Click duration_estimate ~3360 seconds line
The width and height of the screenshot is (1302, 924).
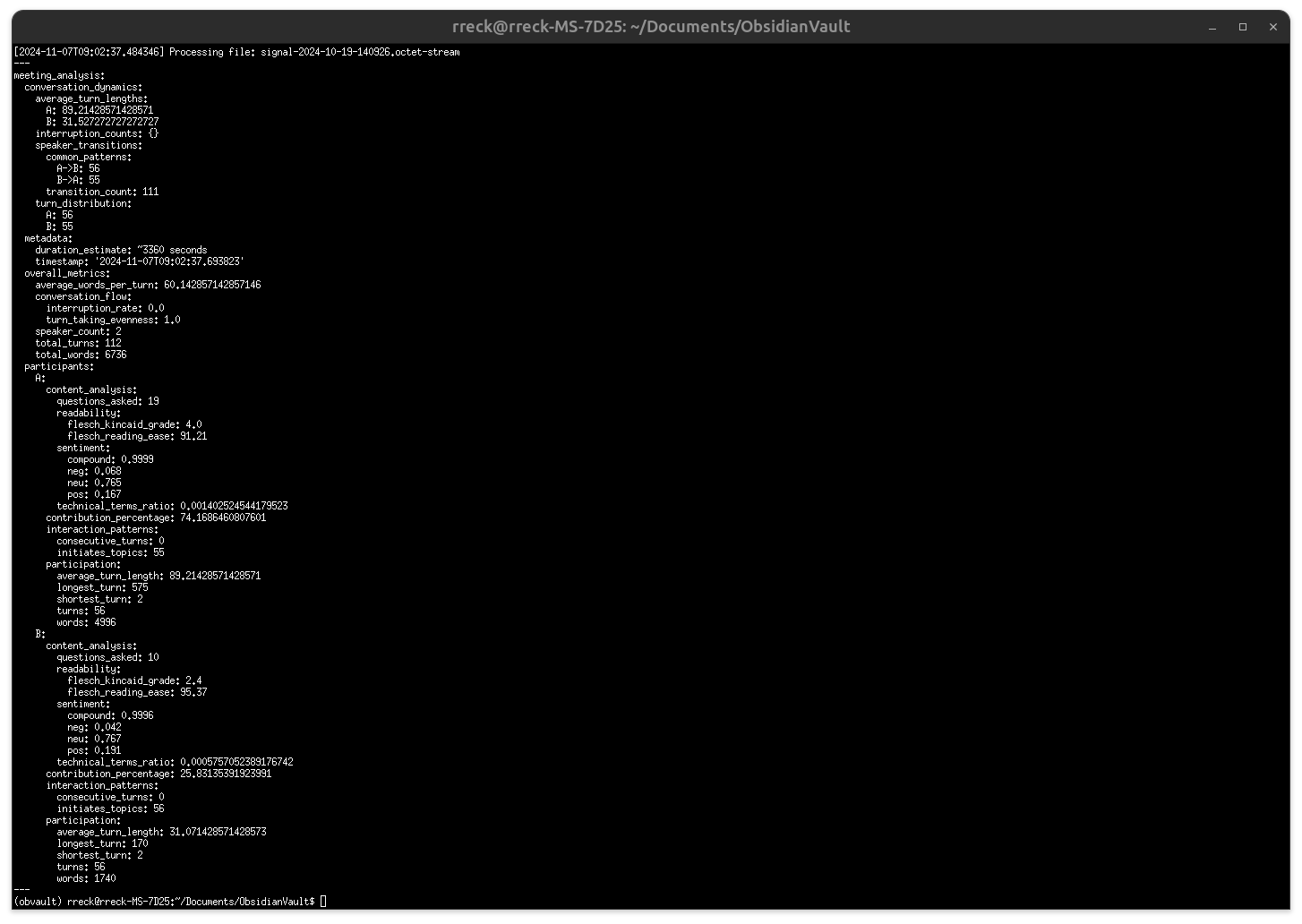point(121,250)
